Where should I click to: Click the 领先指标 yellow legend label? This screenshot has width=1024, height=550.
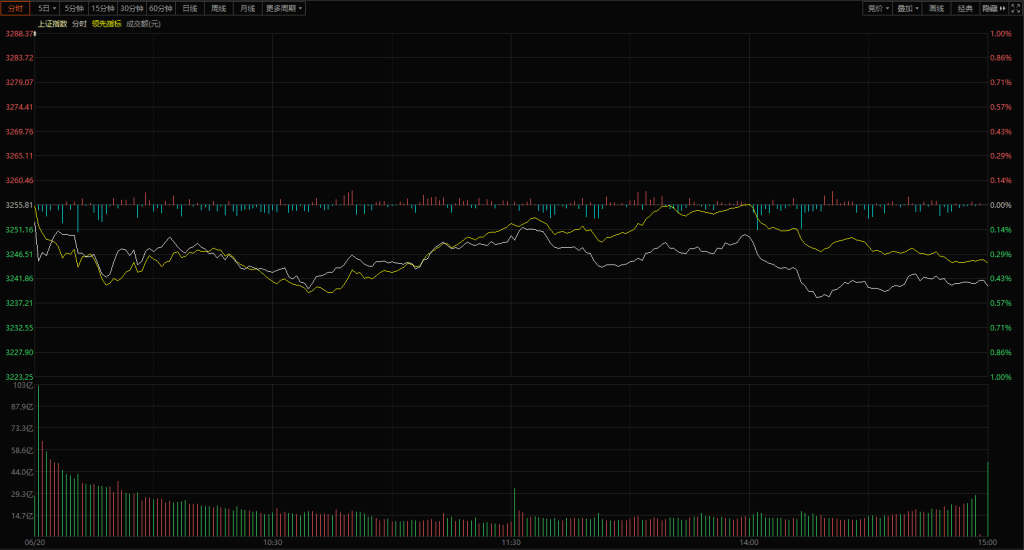tap(106, 23)
